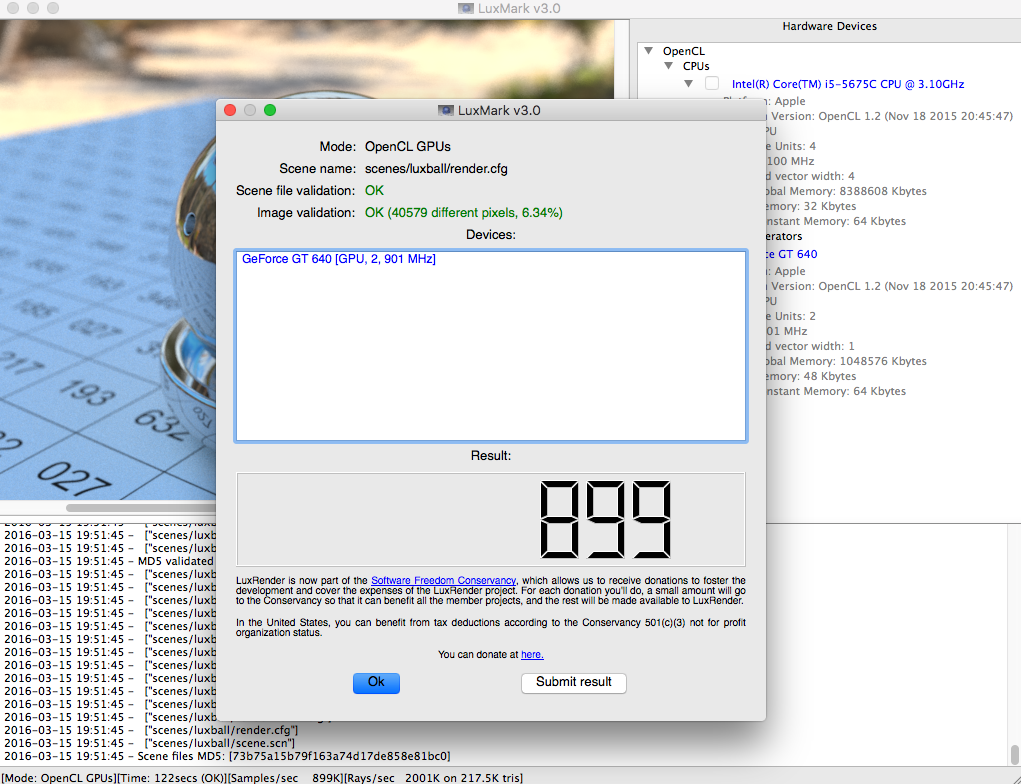The width and height of the screenshot is (1021, 784).
Task: Click the 899 result score display
Action: [490, 519]
